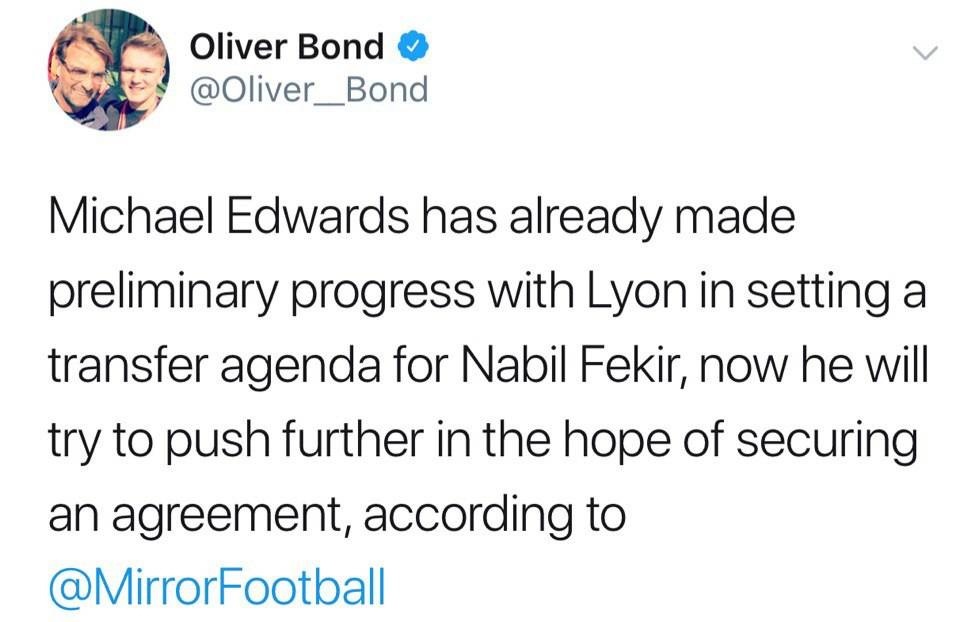Click the word "agreement" in the tweet
The width and height of the screenshot is (960, 622).
[x=234, y=515]
